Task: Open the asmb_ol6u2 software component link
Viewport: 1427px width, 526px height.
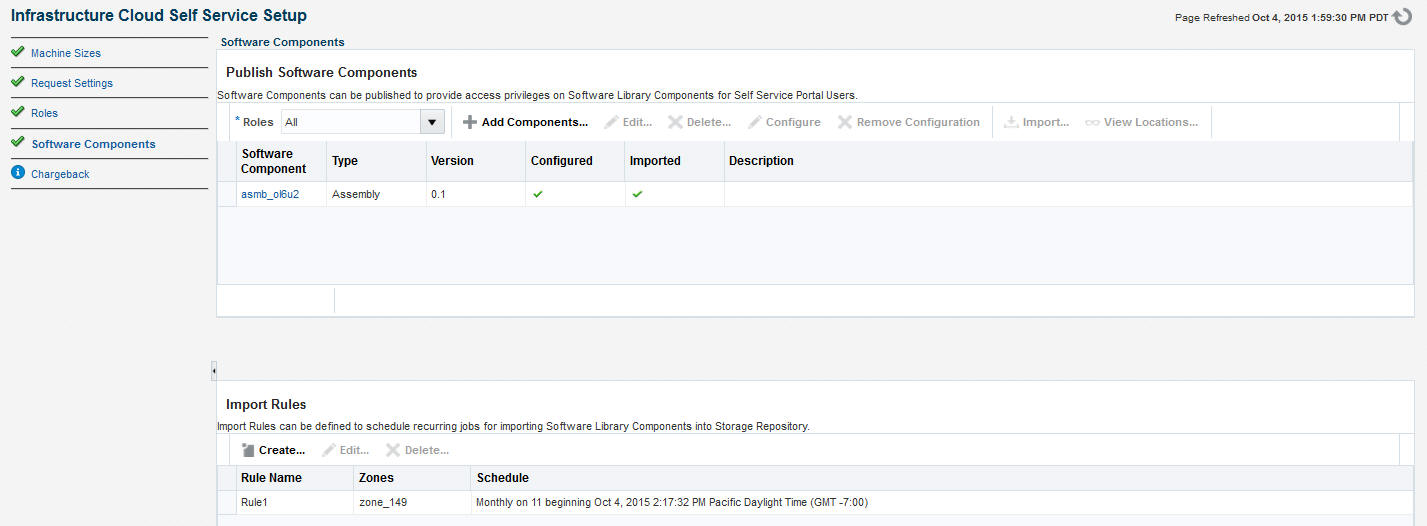Action: 270,194
